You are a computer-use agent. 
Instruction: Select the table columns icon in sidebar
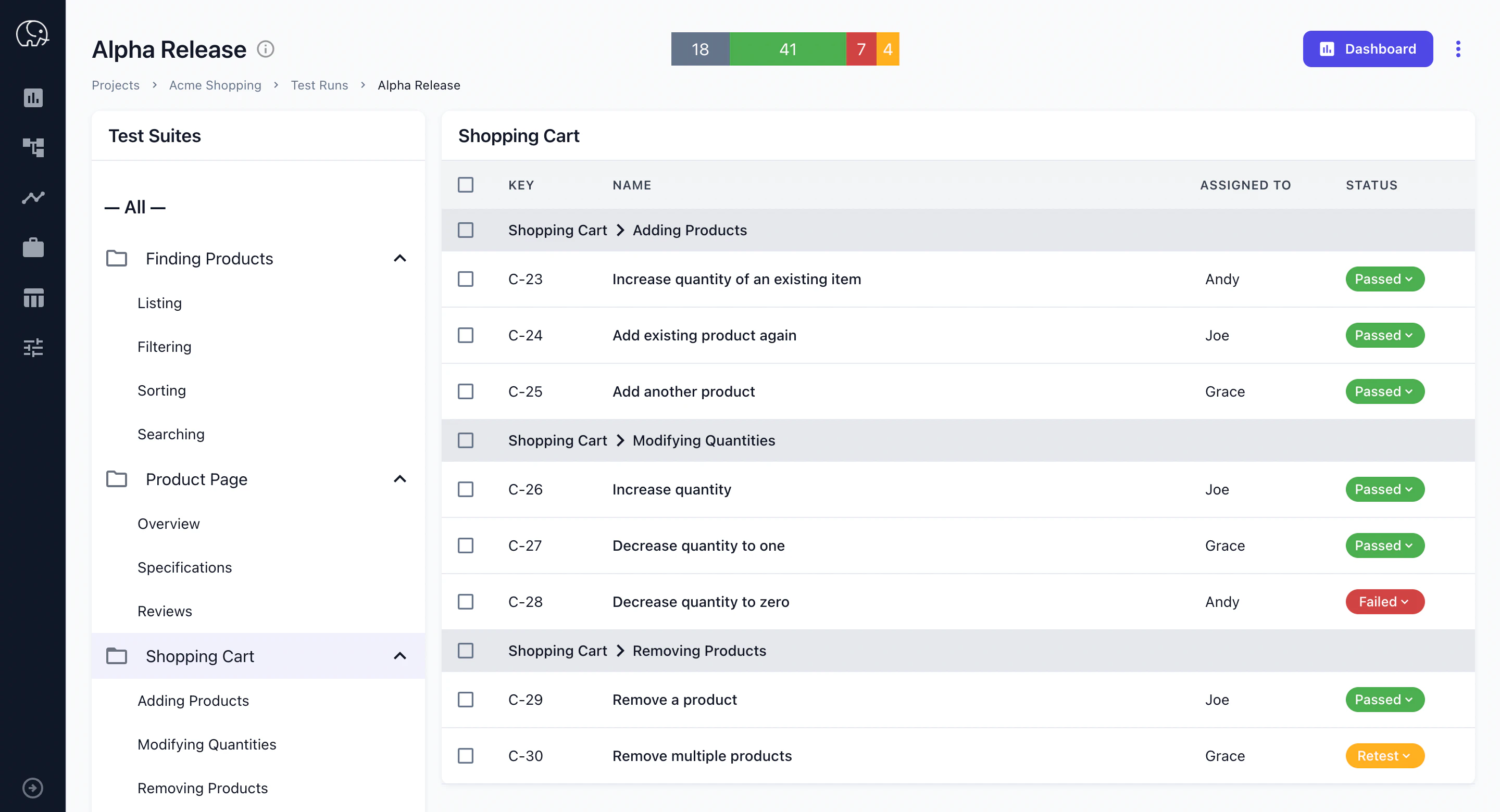click(33, 297)
